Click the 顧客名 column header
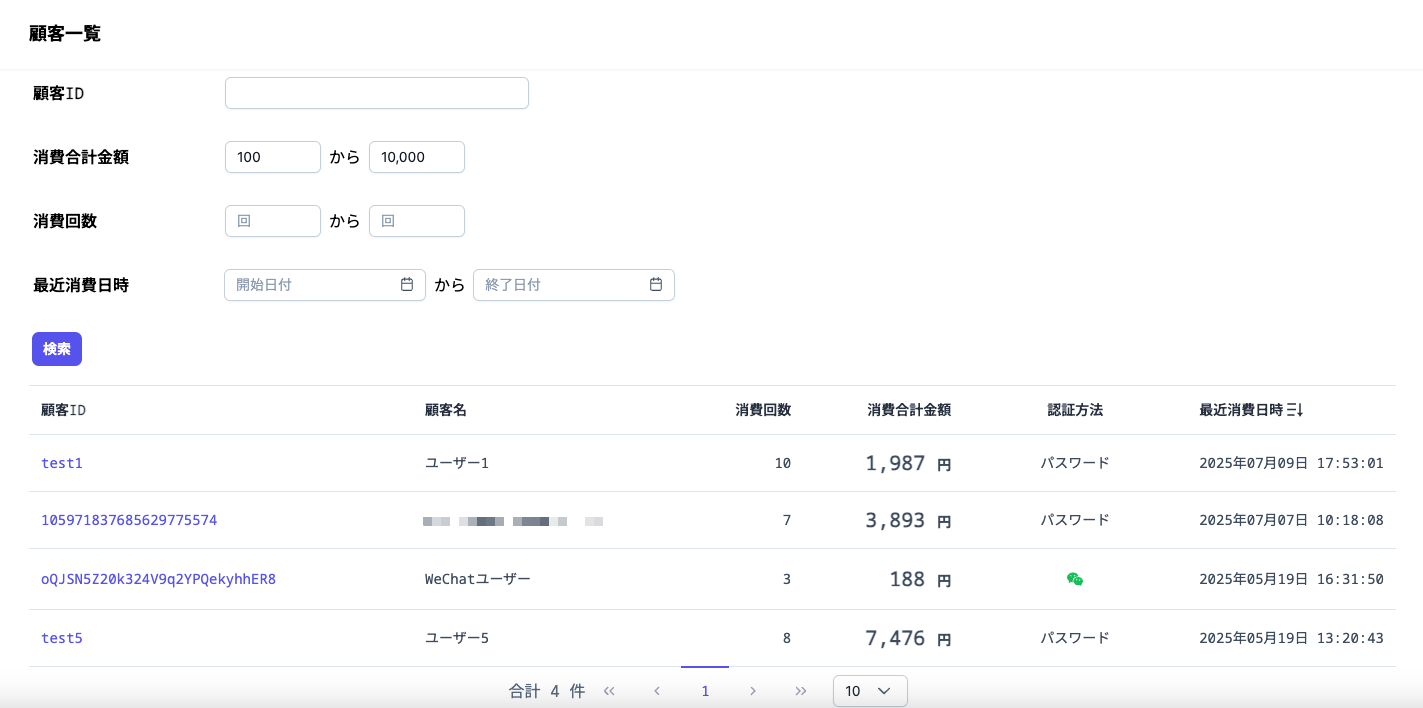 [446, 410]
